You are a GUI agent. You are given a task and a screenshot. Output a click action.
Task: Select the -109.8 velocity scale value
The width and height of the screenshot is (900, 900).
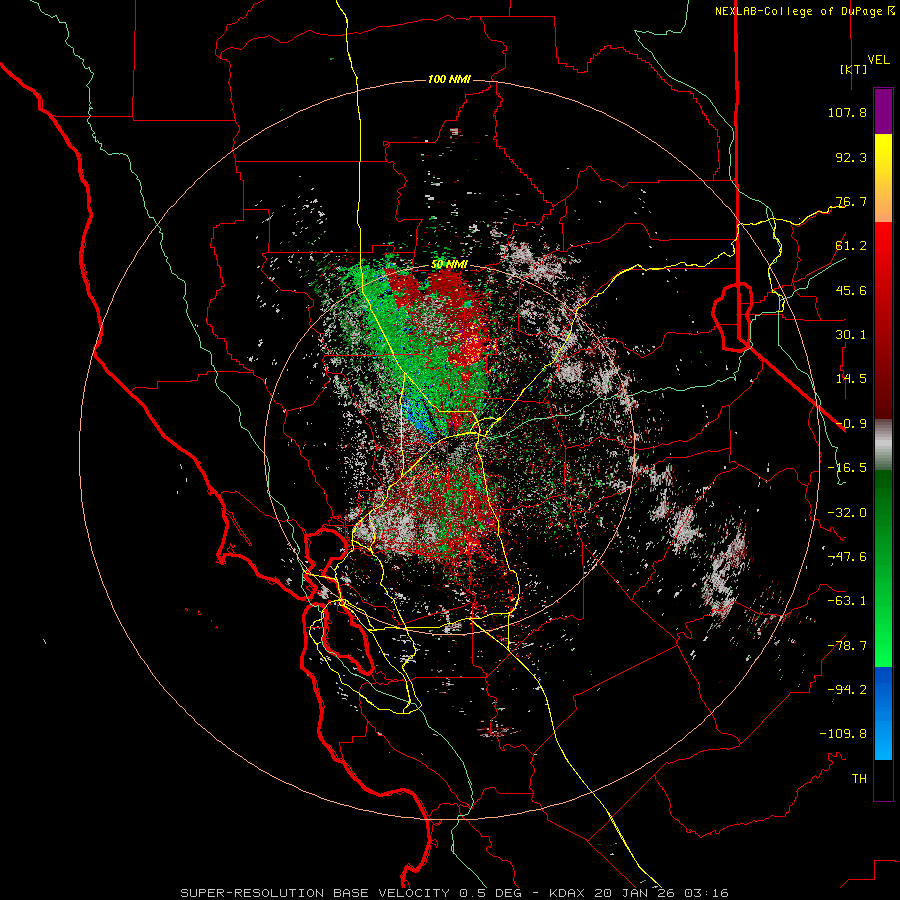(x=843, y=734)
